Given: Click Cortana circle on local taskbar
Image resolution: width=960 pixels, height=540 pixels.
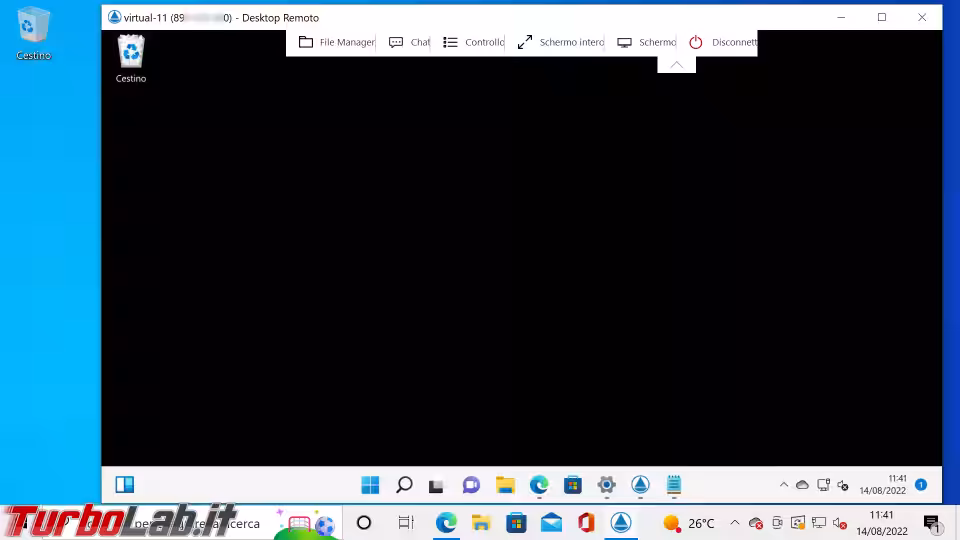Looking at the screenshot, I should click(364, 523).
